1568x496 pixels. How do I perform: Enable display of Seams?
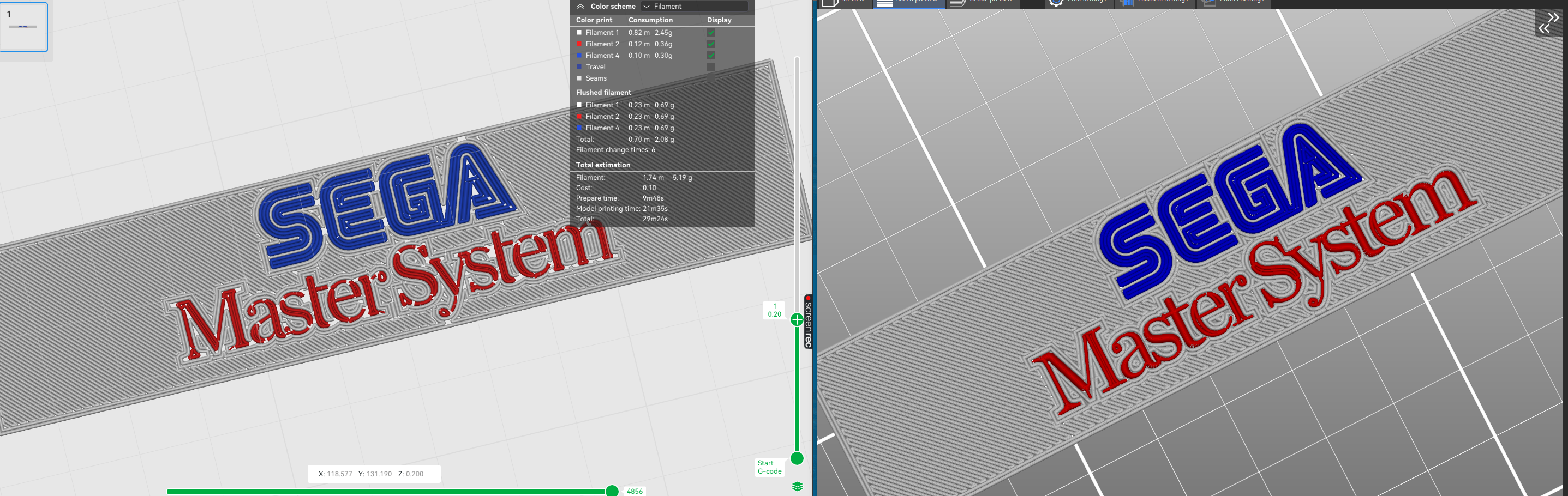click(711, 78)
